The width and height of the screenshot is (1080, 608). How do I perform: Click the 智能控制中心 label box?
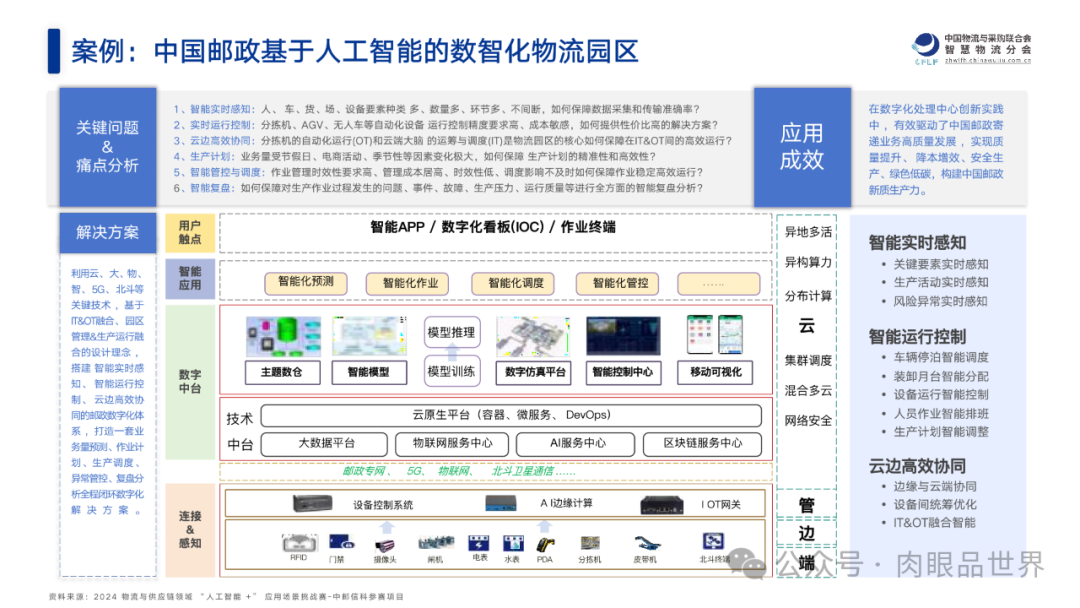coord(623,373)
